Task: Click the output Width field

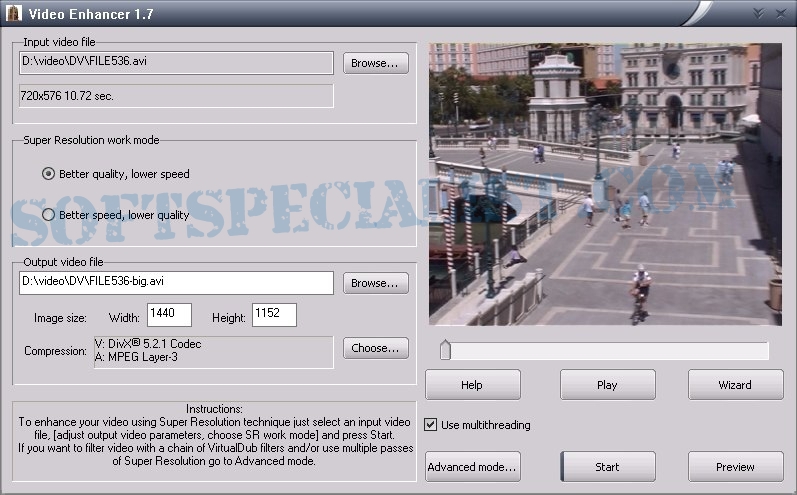Action: pos(169,317)
